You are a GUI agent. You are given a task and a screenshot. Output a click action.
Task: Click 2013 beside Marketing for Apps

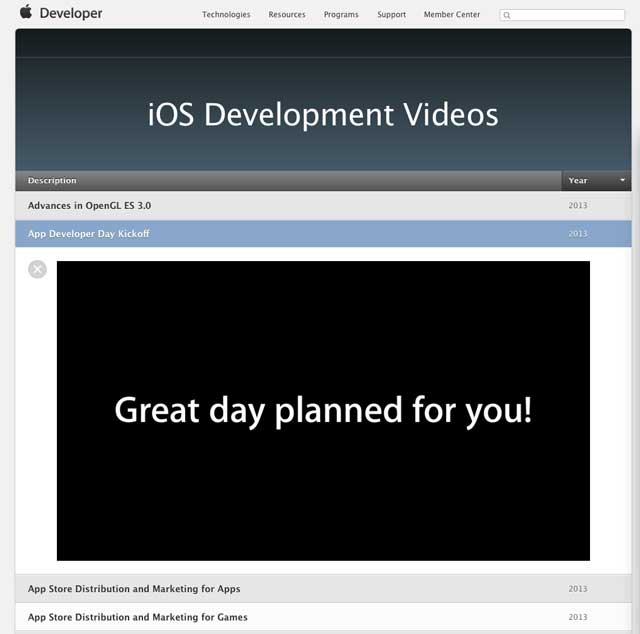point(578,589)
